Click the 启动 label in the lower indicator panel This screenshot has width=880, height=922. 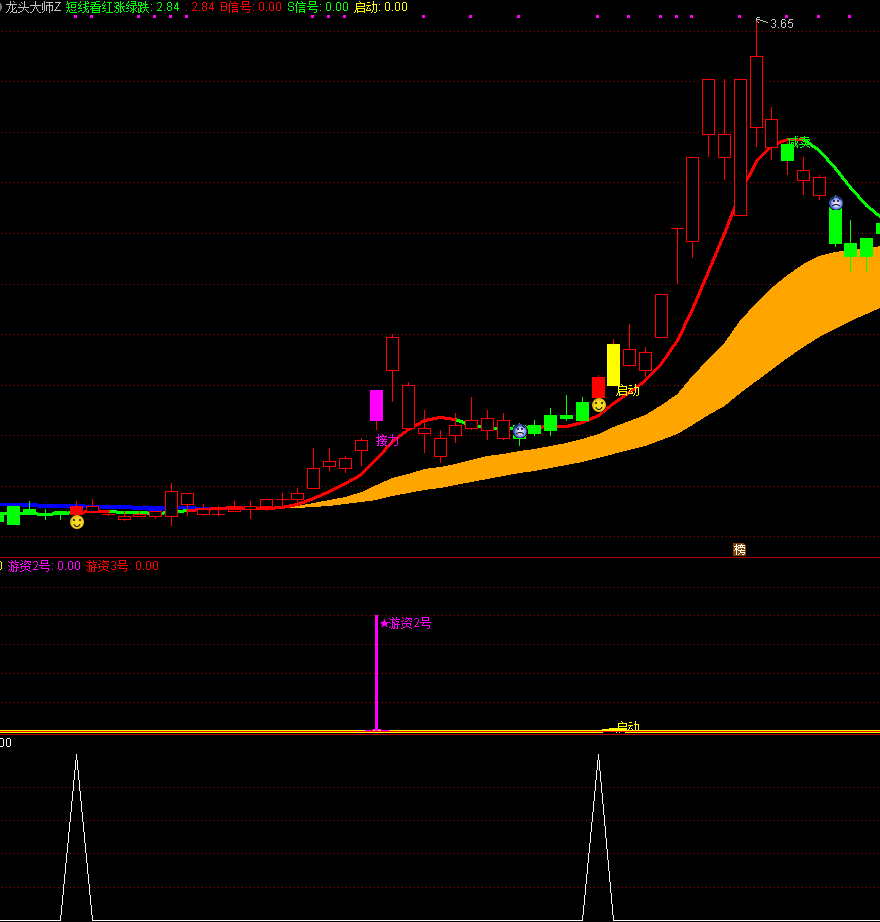tap(627, 727)
